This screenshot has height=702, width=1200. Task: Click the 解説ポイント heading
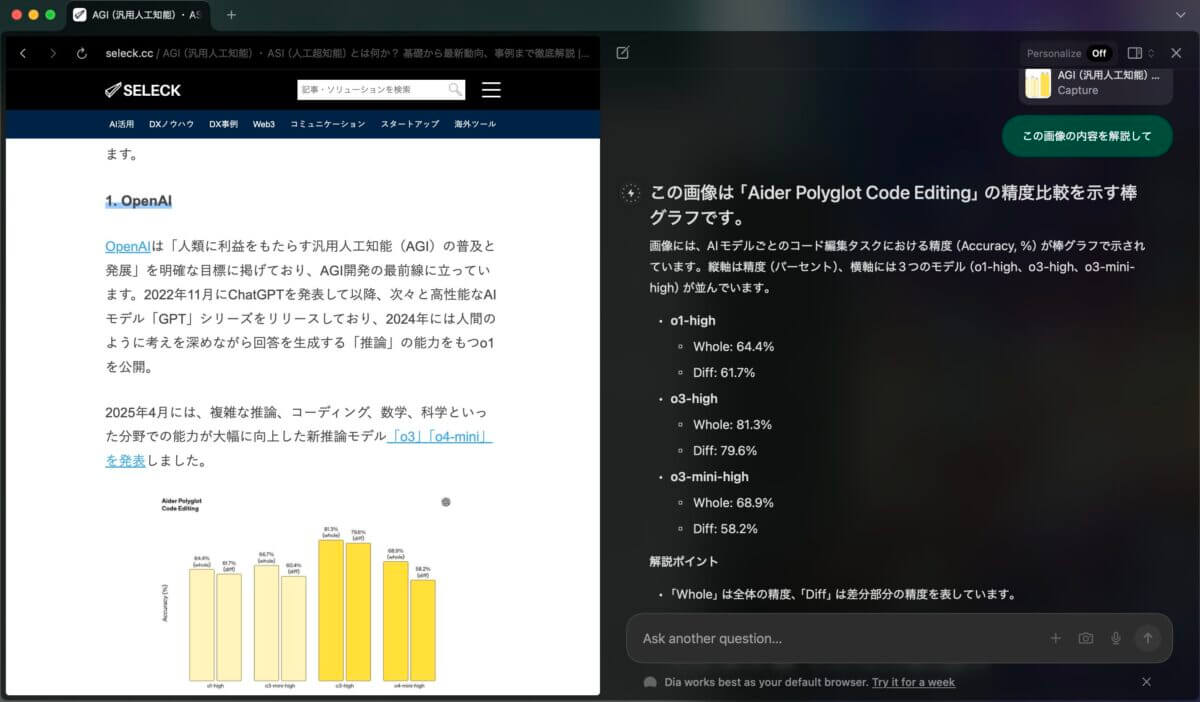[683, 562]
